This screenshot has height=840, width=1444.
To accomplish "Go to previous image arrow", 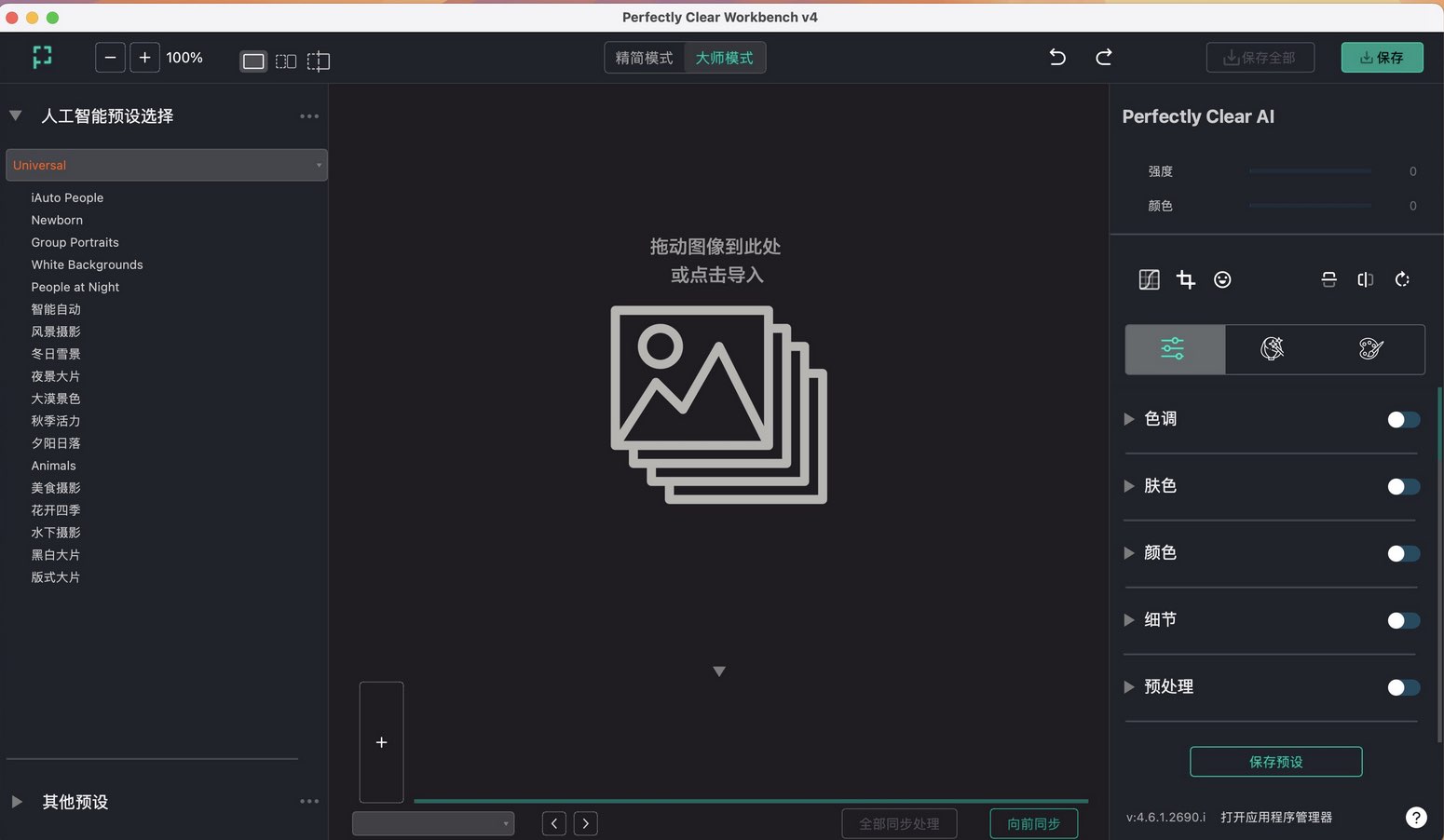I will pos(554,823).
